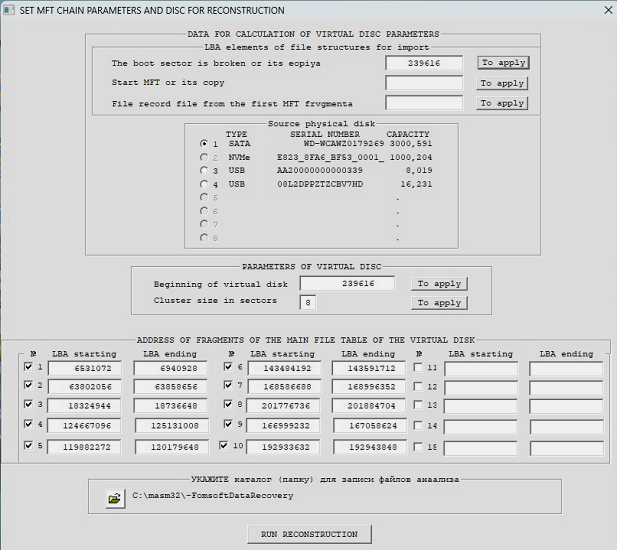Edit fragment 3 LBA ending 18736648
The height and width of the screenshot is (550, 617).
171,406
